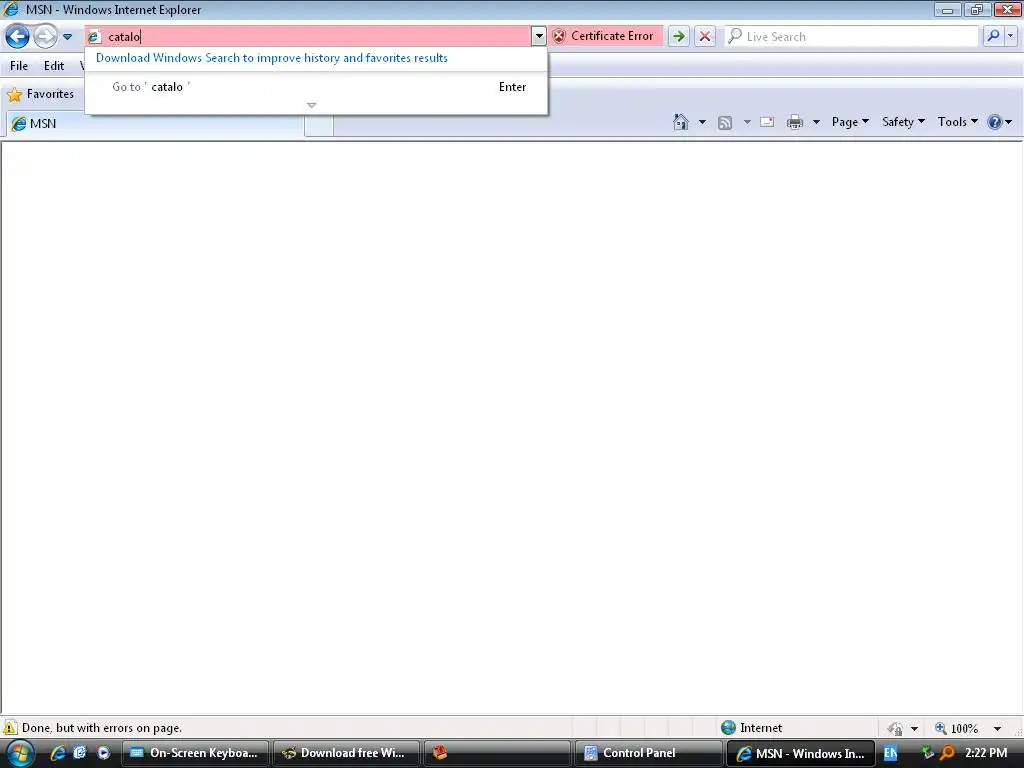Open the Page menu
The image size is (1024, 768).
(x=850, y=122)
